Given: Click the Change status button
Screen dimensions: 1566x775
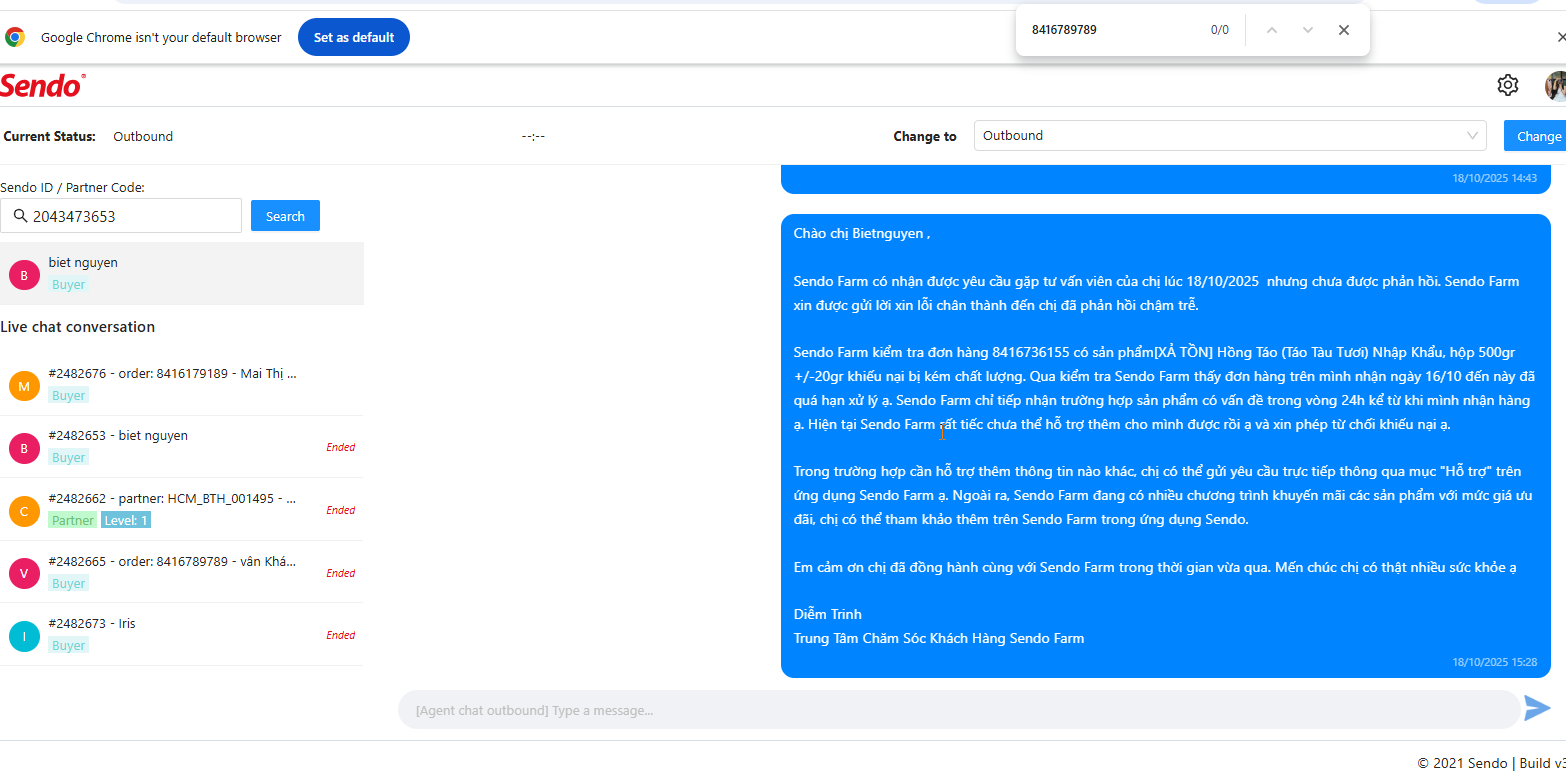Looking at the screenshot, I should pos(1535,136).
